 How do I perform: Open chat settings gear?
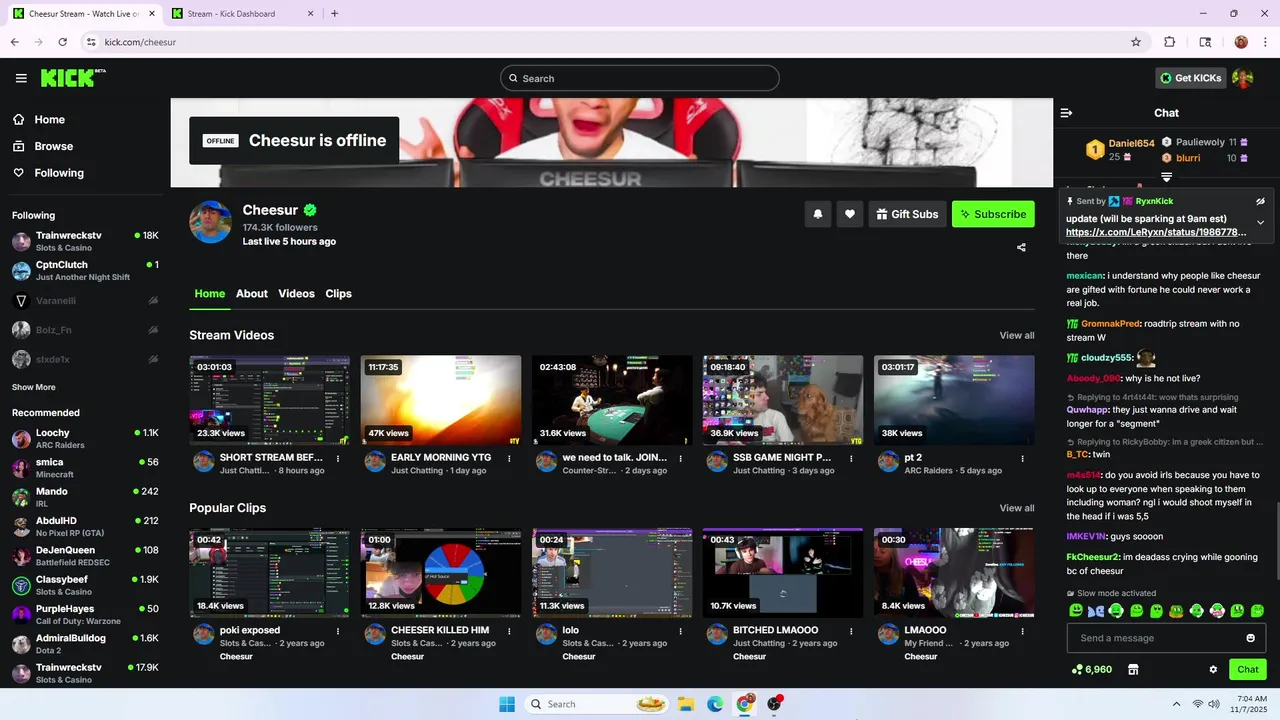click(x=1213, y=669)
